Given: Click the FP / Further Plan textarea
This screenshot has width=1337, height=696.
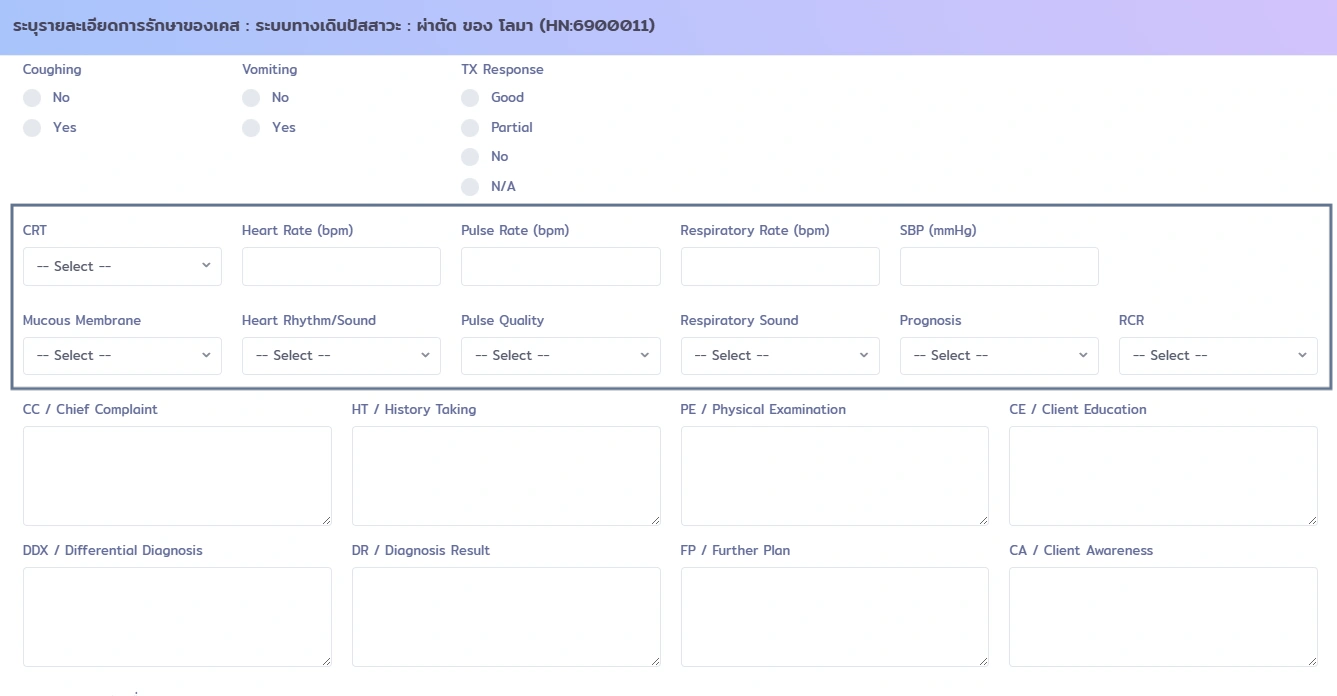Looking at the screenshot, I should coord(834,617).
